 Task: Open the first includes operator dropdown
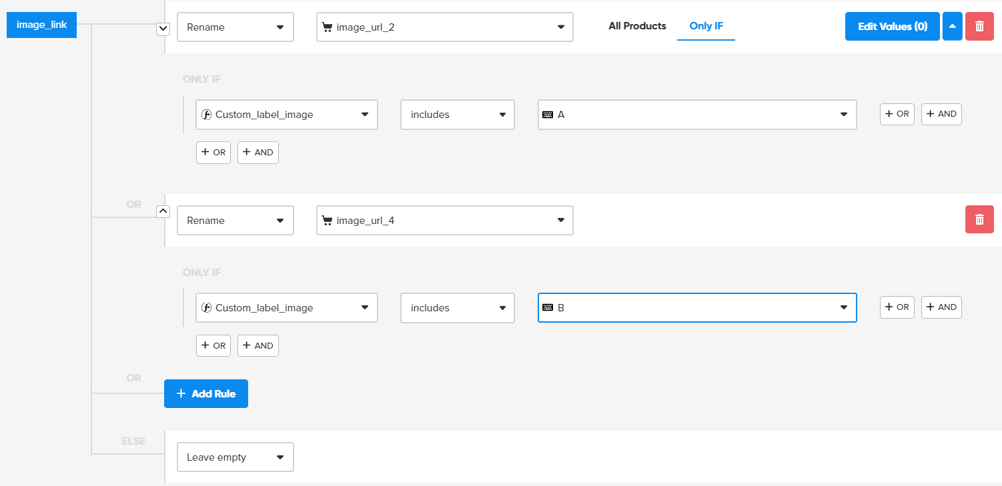point(457,115)
